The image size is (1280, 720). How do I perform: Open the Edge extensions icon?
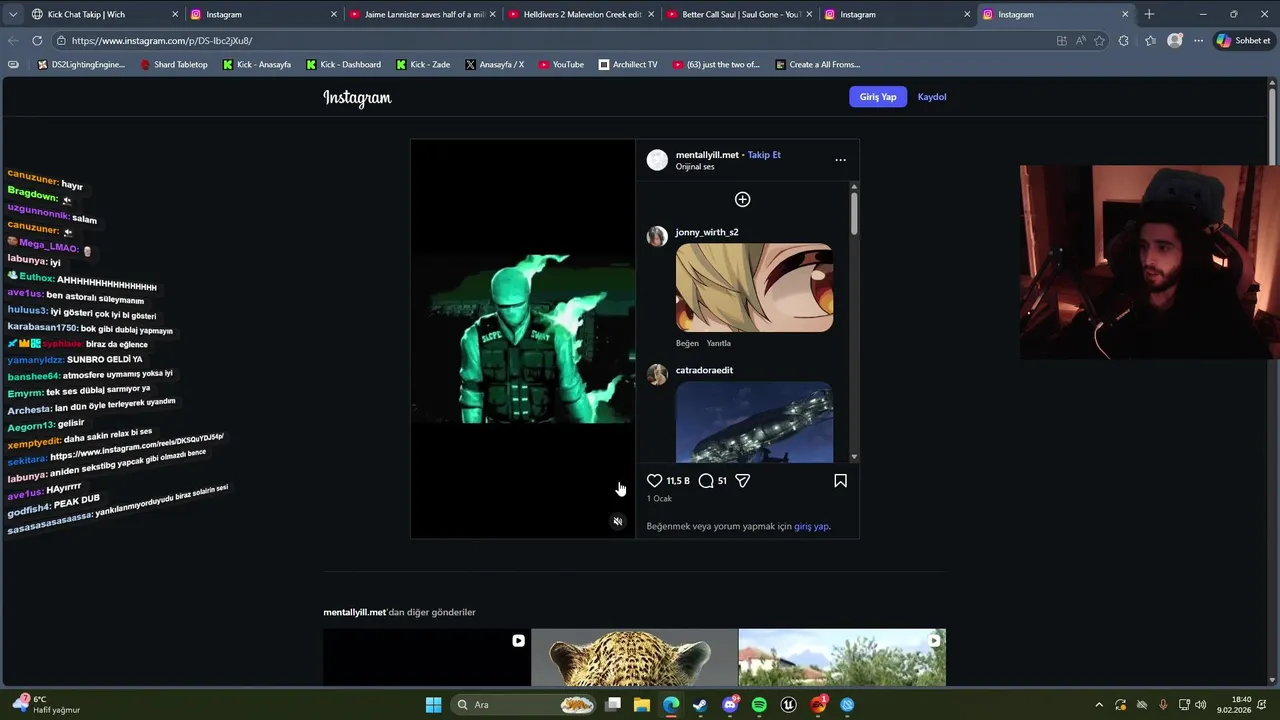[x=1124, y=41]
